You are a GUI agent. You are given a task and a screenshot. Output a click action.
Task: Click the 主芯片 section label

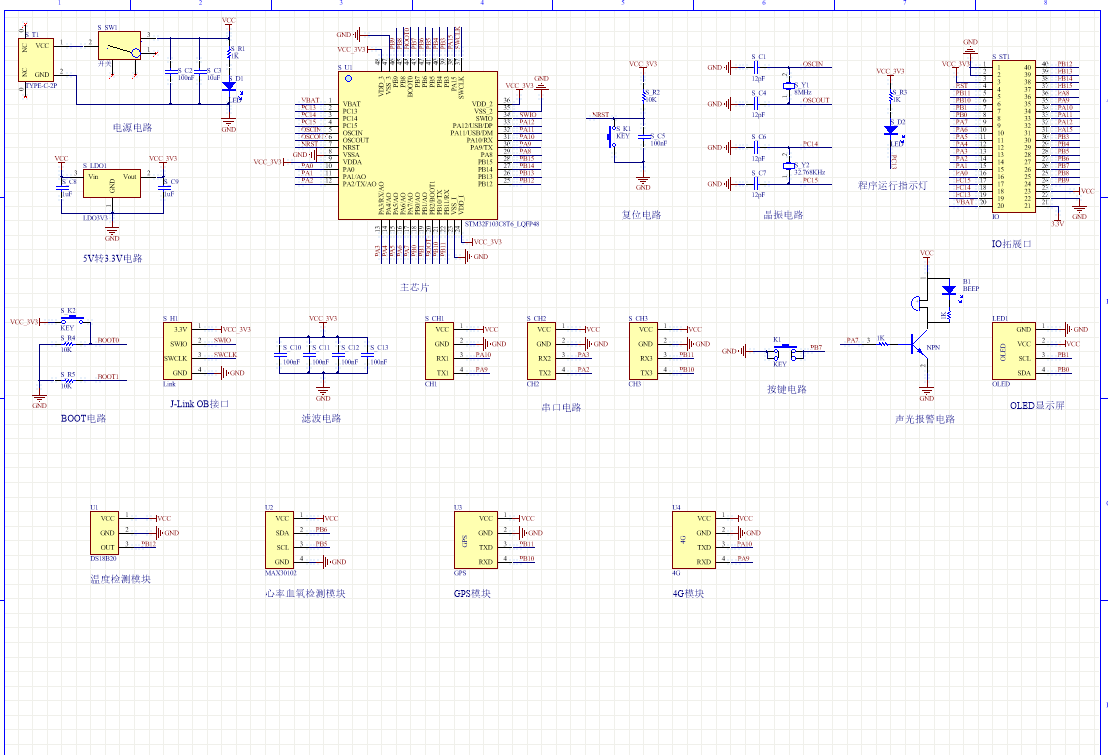point(414,287)
